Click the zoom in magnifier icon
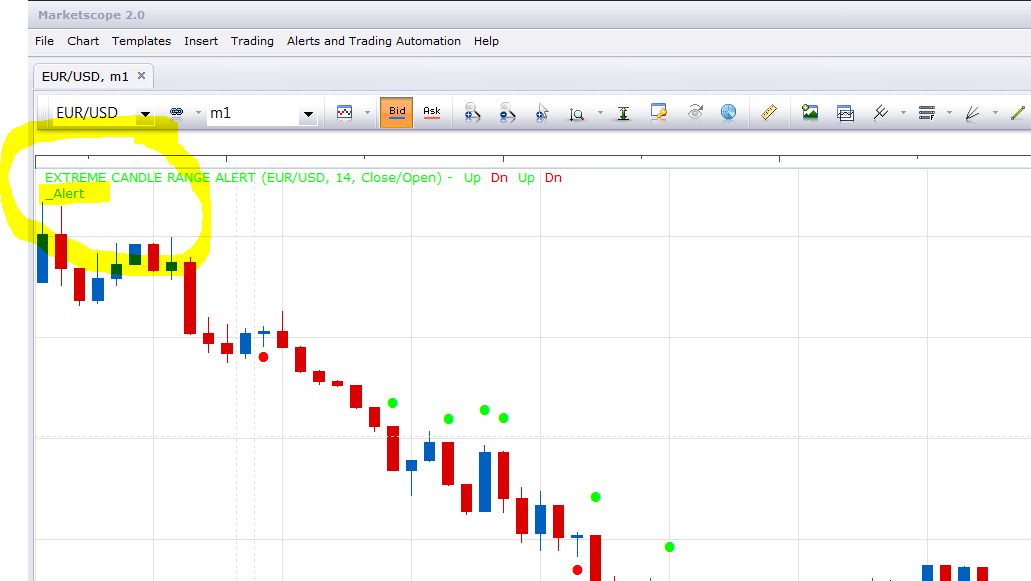Screen dimensions: 1031x581 point(472,112)
